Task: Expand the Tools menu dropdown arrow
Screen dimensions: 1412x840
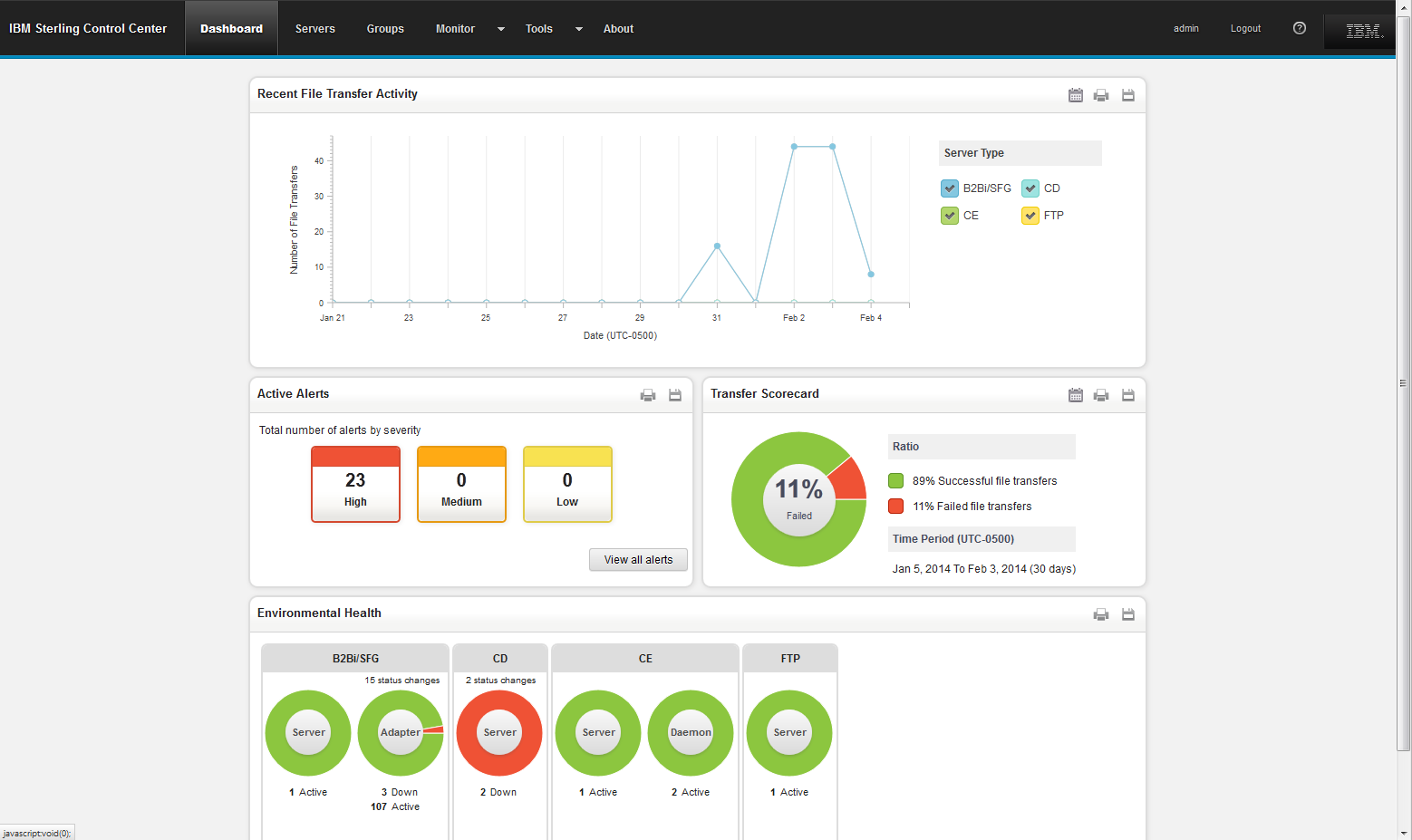Action: coord(579,29)
